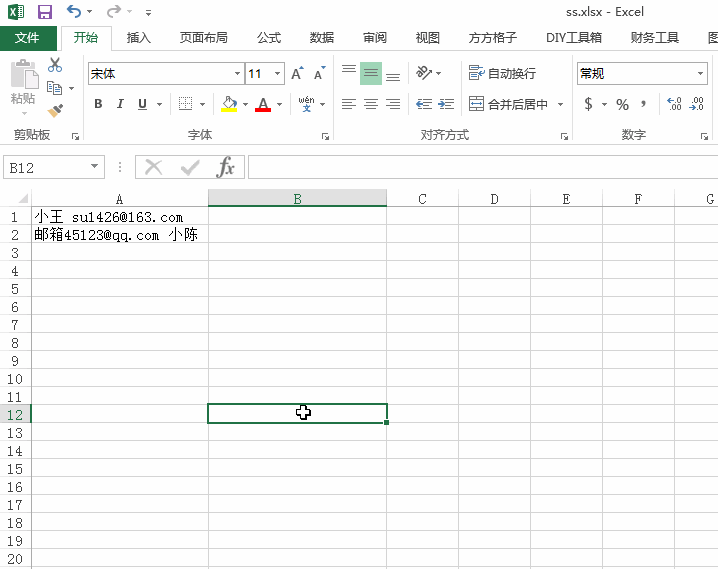Click the Undo arrow icon
718x569 pixels.
[x=74, y=12]
